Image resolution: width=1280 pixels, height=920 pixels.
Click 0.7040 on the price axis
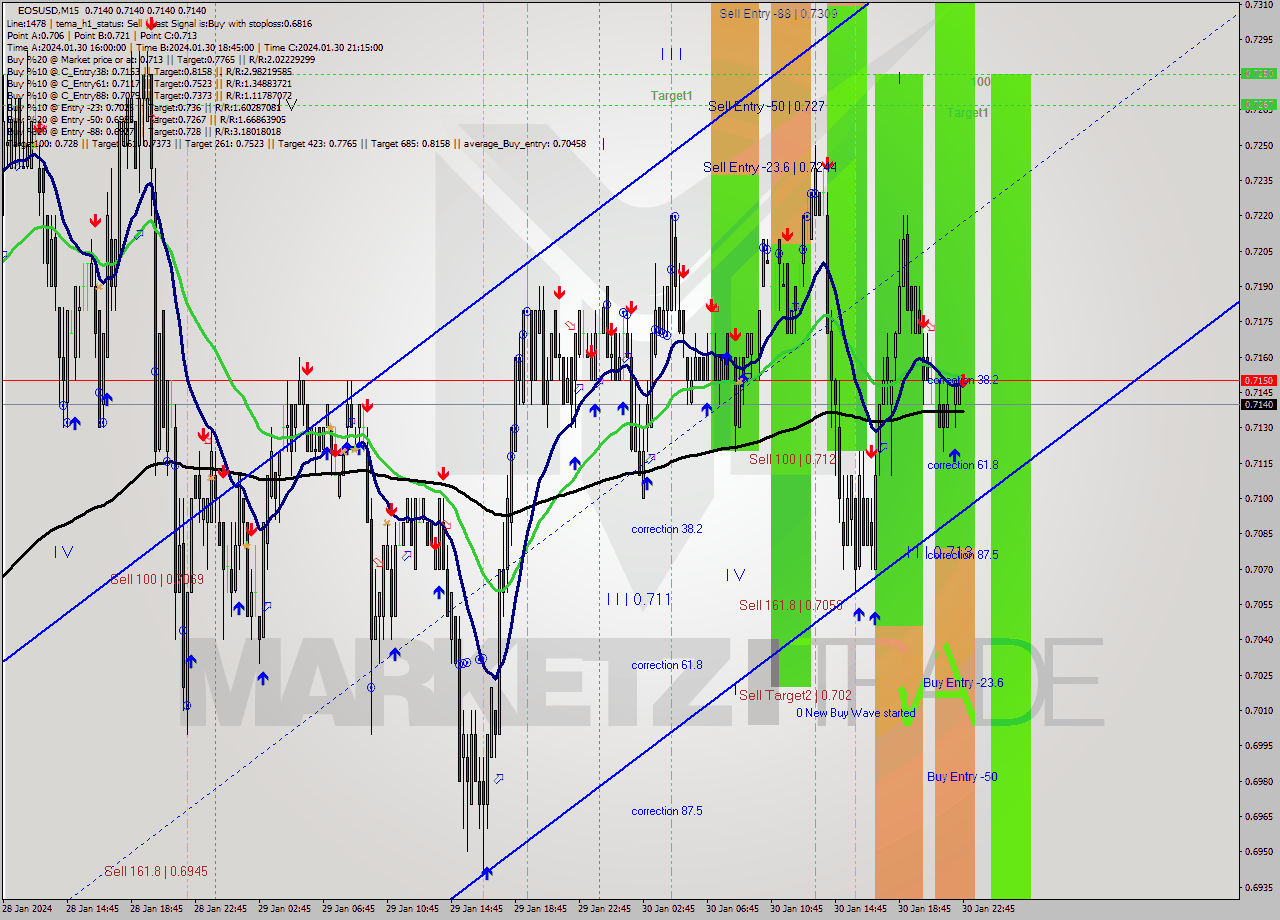(1260, 640)
